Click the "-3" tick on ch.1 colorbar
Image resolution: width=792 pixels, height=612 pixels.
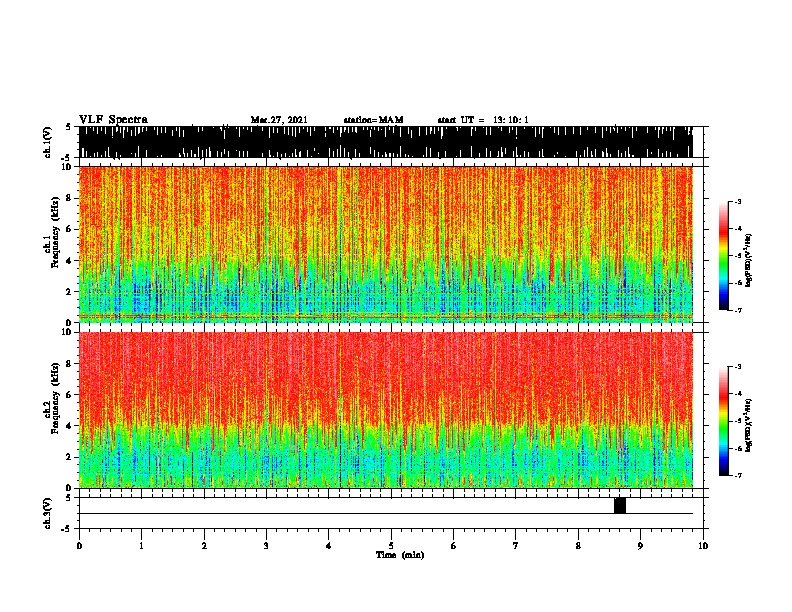coord(738,202)
